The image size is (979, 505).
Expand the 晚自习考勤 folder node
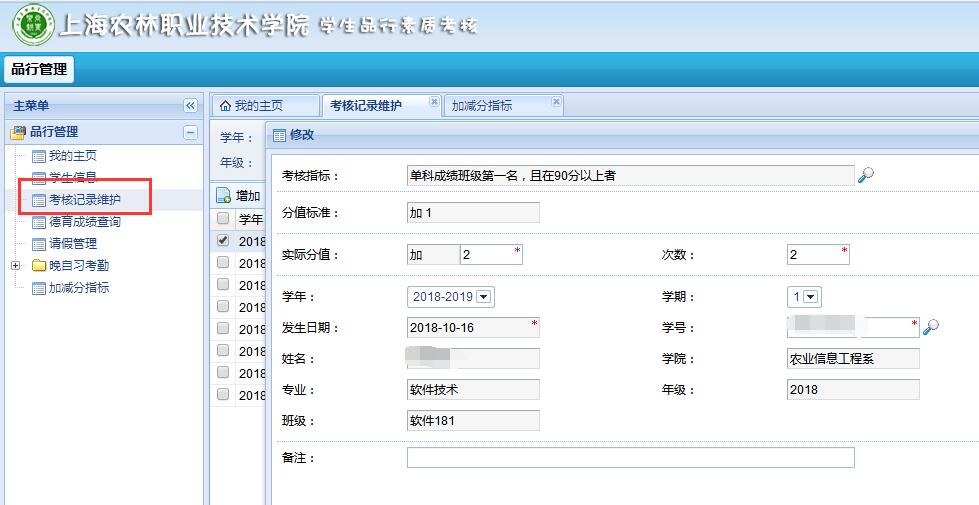pos(15,266)
